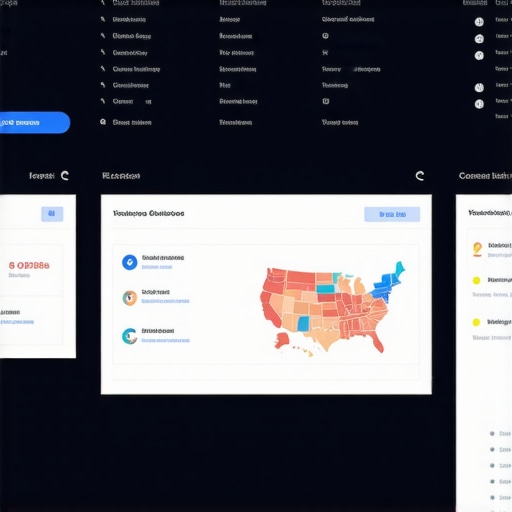Click the magnifier icon on the last top list row
This screenshot has height=512, width=512.
[x=103, y=122]
